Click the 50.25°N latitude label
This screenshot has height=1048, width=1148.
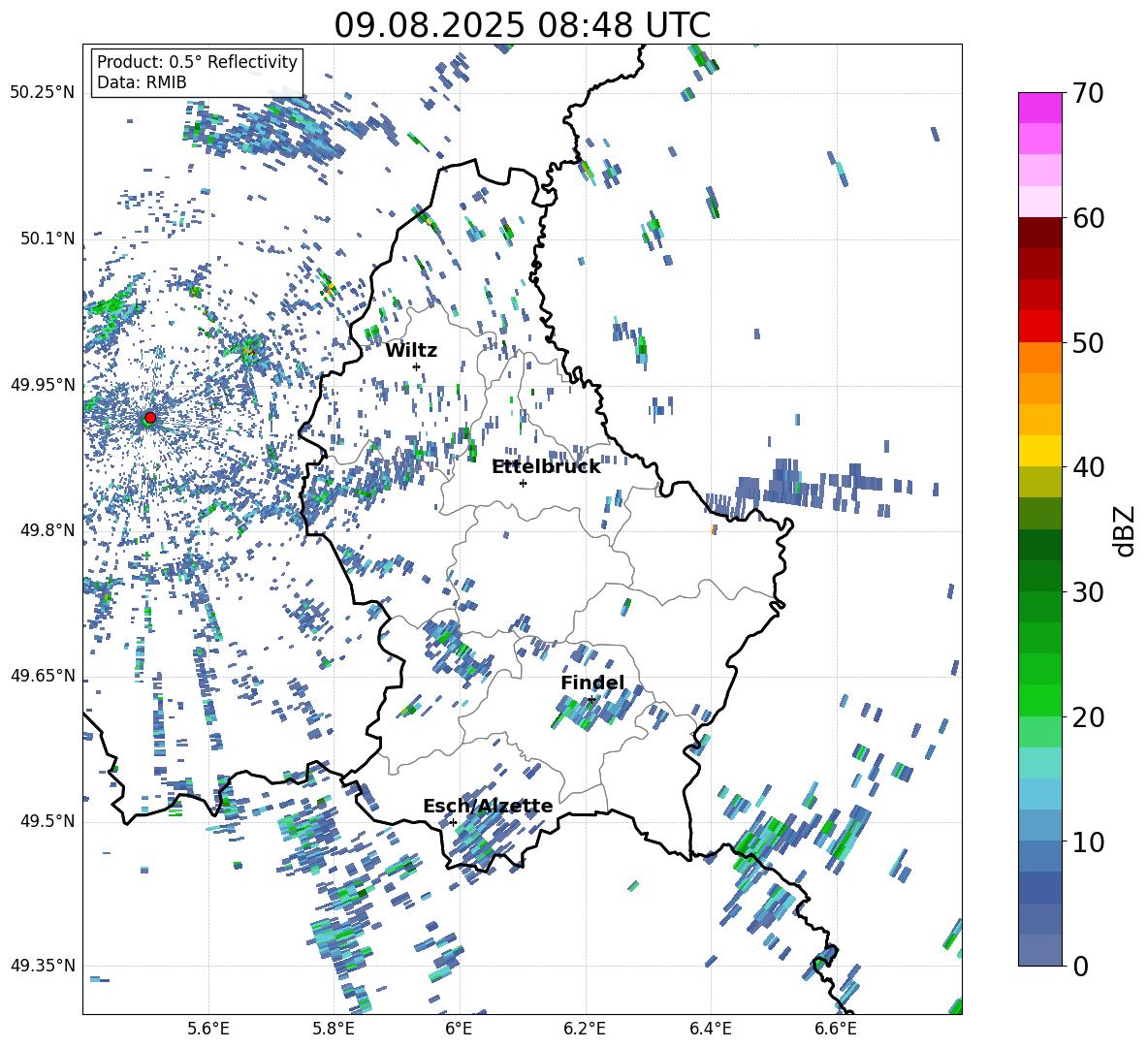click(43, 93)
